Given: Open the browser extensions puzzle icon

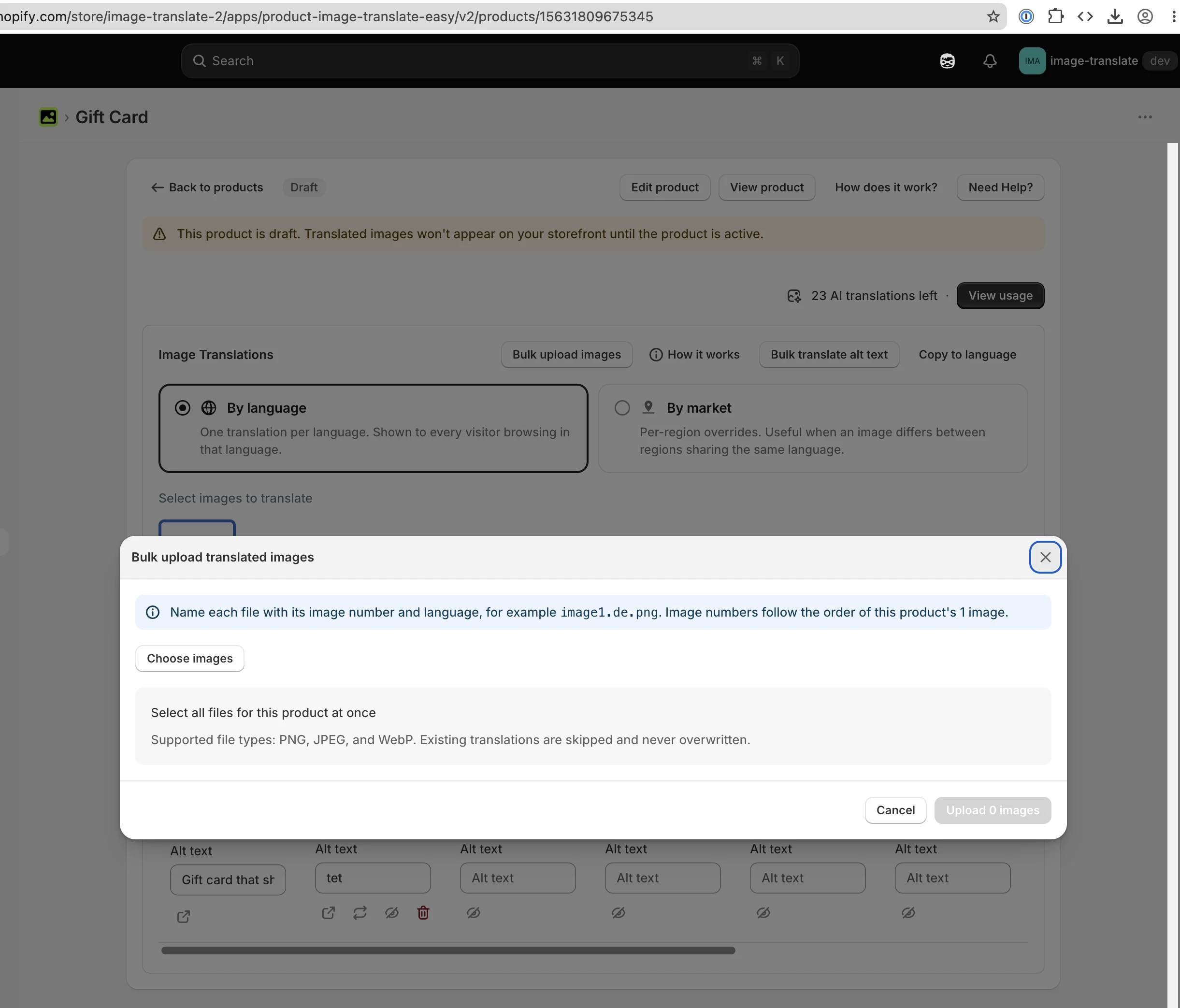Looking at the screenshot, I should 1056,16.
